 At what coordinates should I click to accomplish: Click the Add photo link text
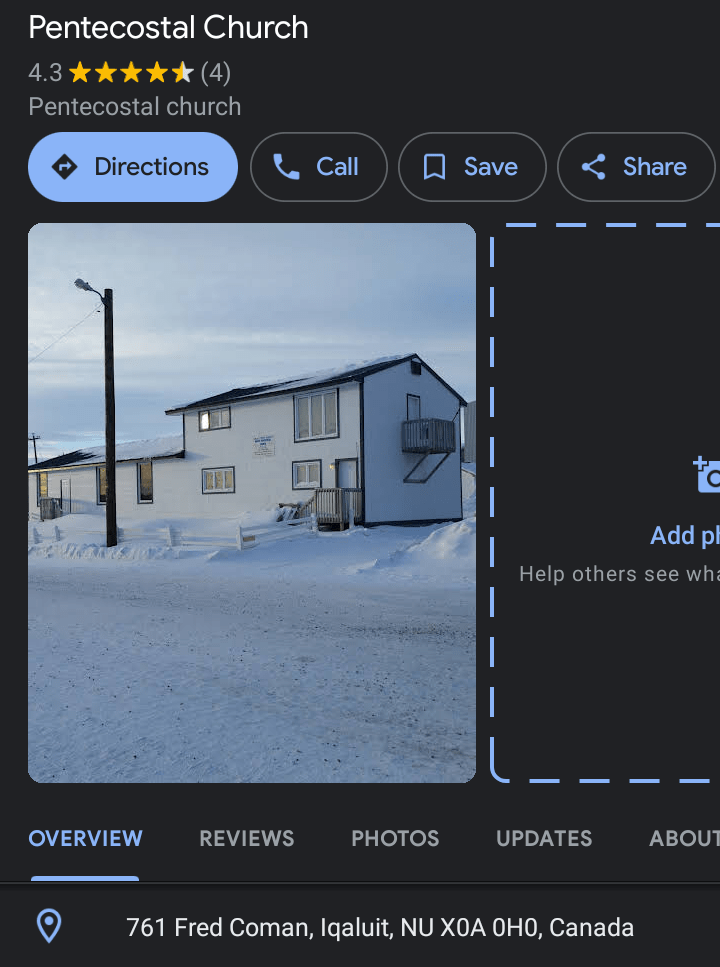[685, 535]
